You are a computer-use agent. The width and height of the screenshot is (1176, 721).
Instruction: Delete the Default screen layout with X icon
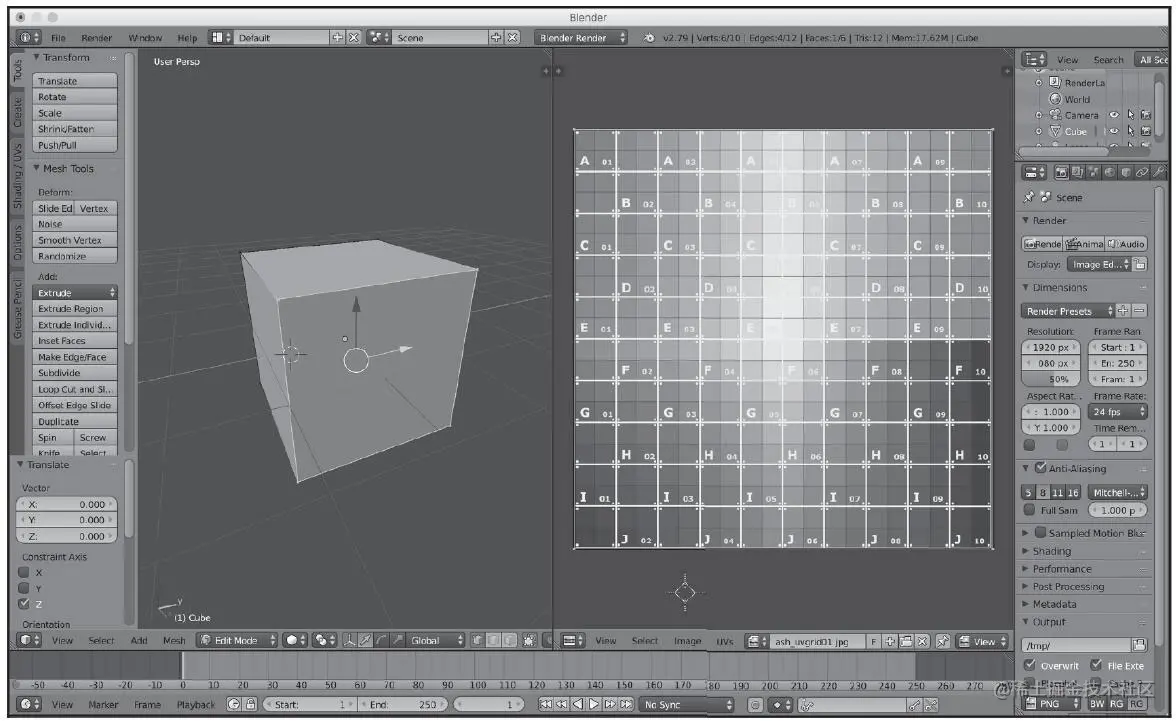pos(354,38)
